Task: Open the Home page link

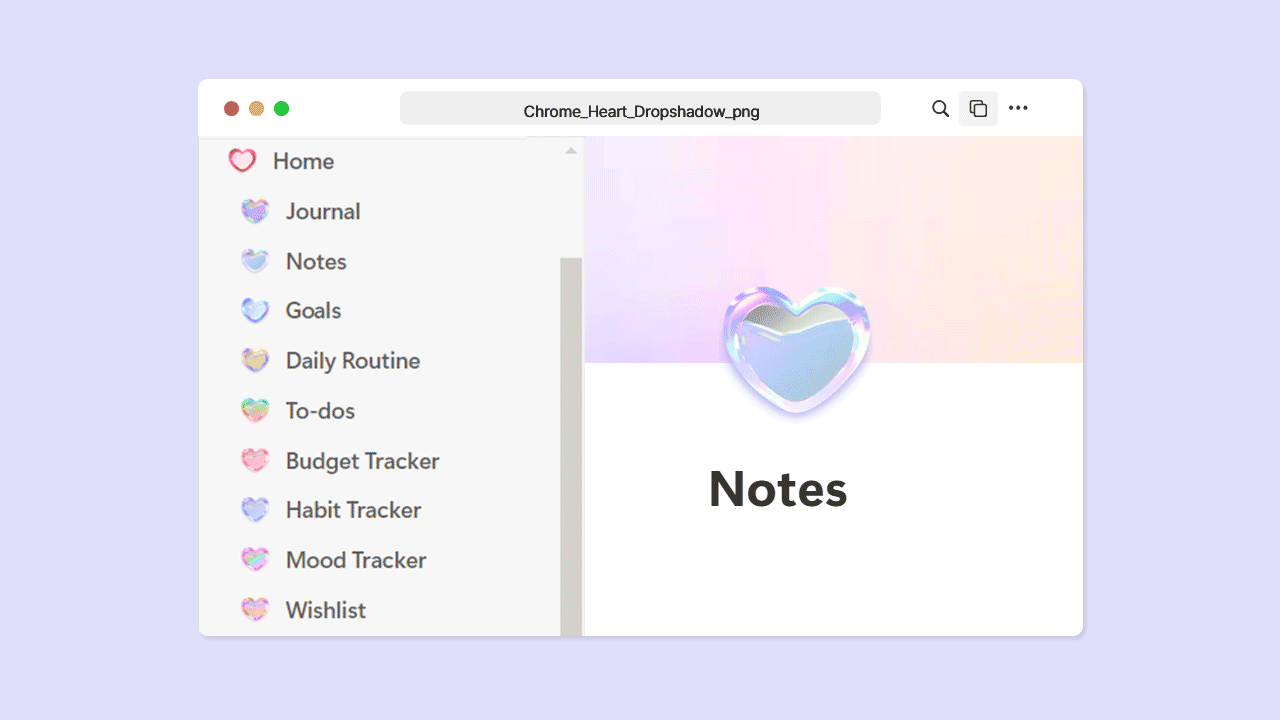Action: pos(303,161)
